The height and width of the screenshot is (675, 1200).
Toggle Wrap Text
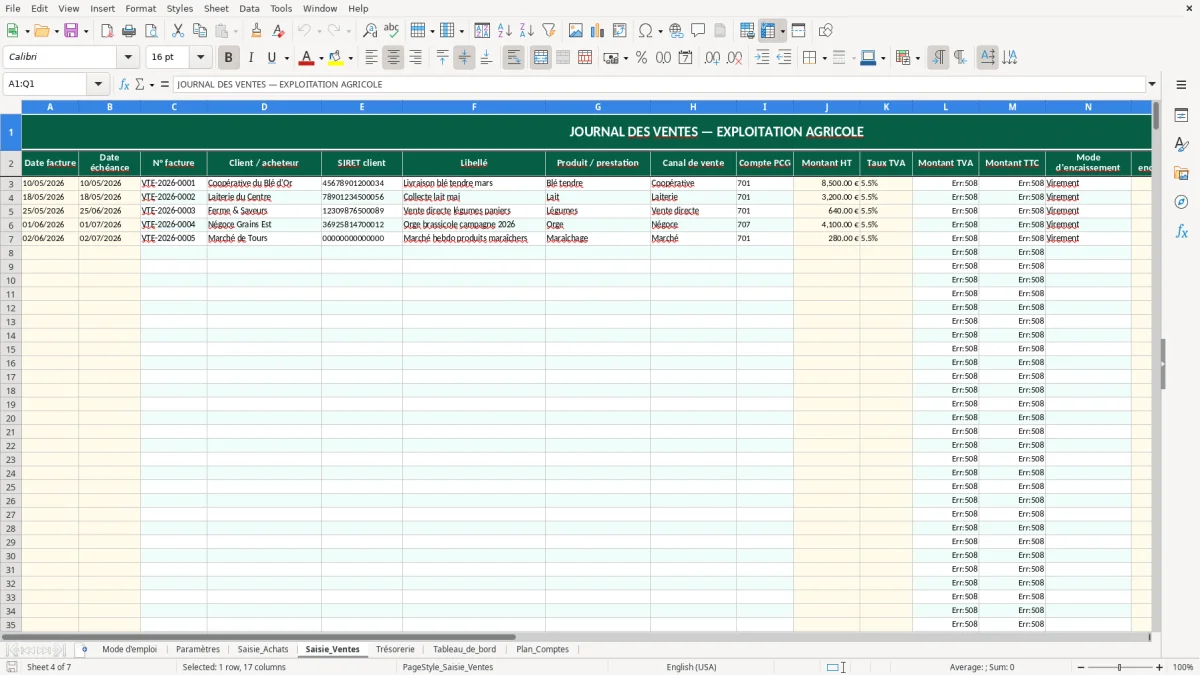pos(514,58)
